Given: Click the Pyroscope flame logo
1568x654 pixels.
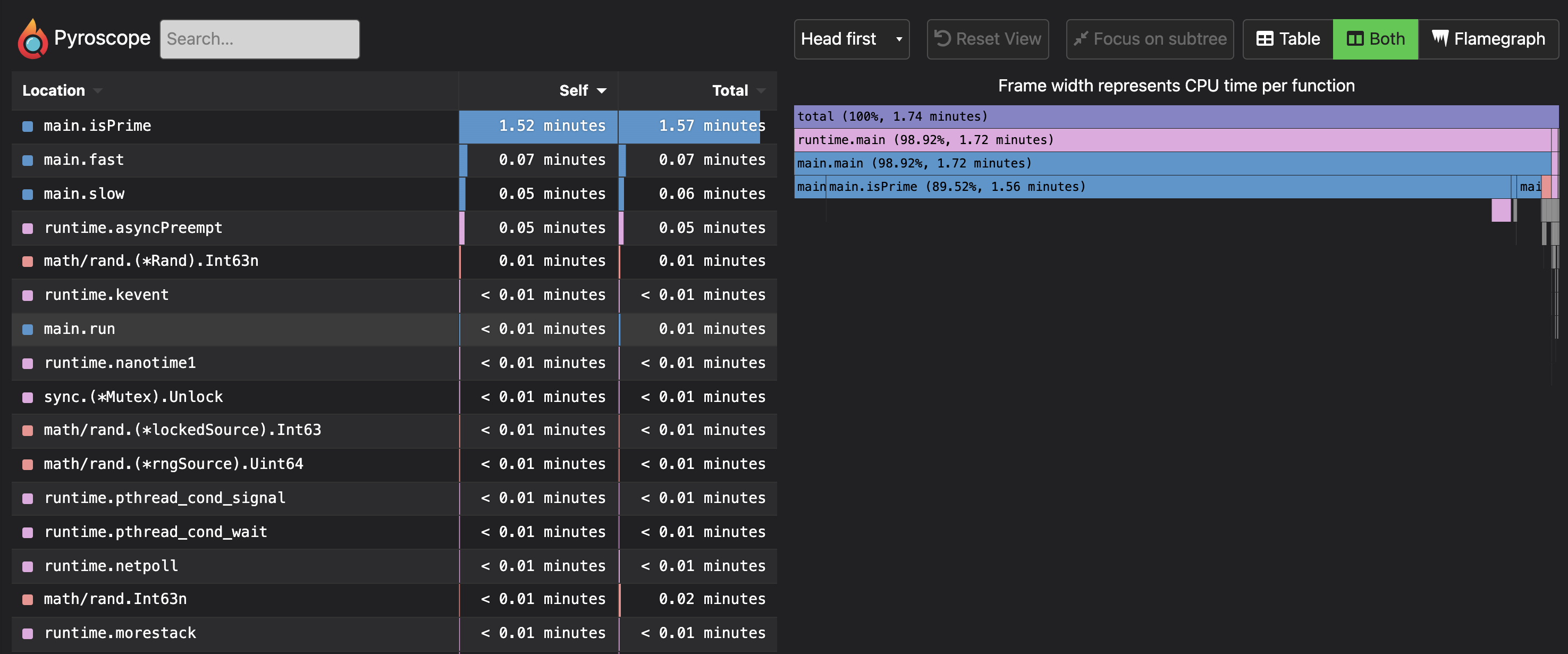Looking at the screenshot, I should (x=32, y=38).
